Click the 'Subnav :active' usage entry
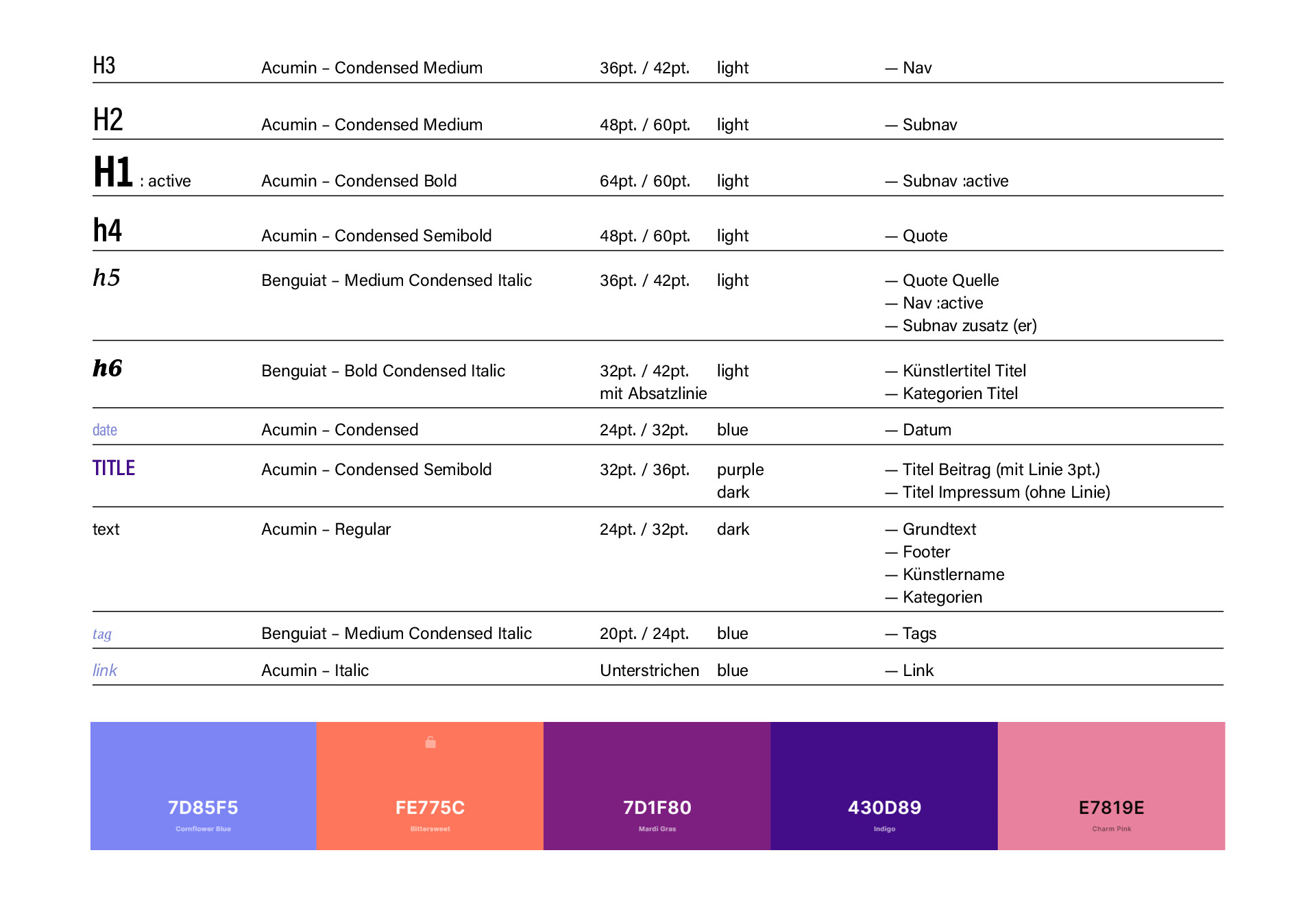1316x905 pixels. click(955, 181)
